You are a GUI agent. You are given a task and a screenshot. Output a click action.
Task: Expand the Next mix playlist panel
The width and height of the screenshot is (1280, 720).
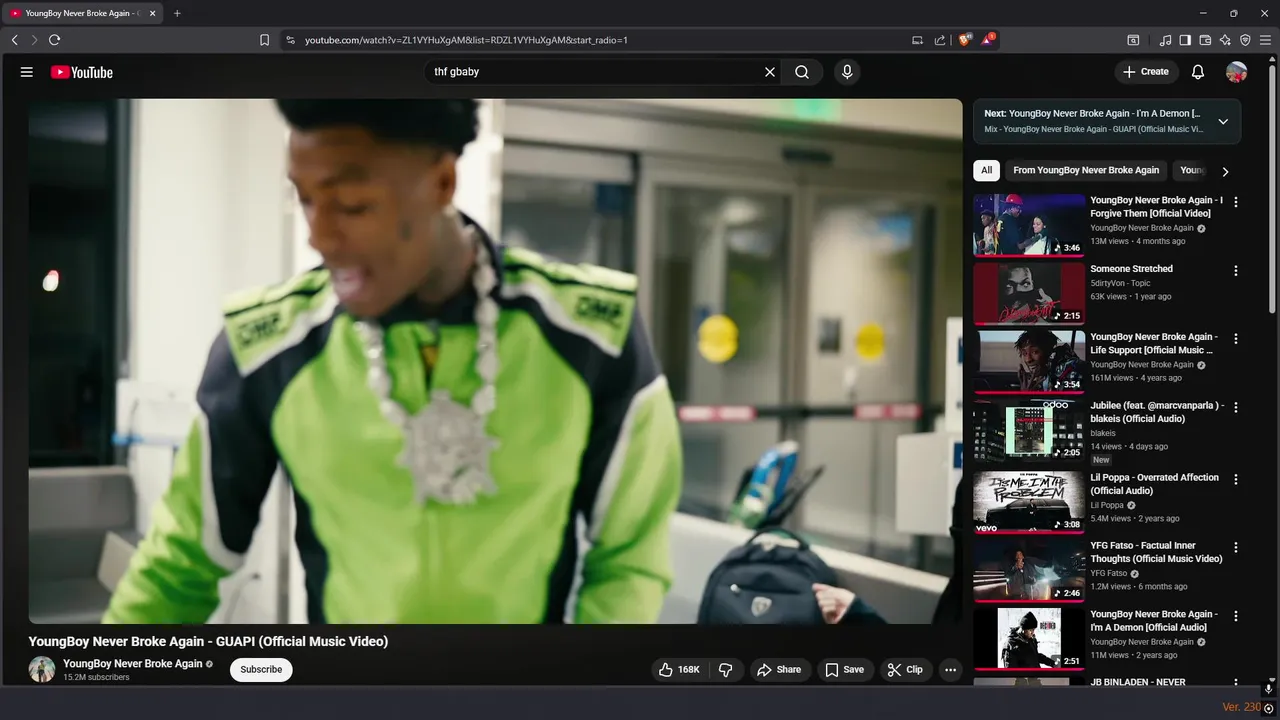(x=1222, y=121)
